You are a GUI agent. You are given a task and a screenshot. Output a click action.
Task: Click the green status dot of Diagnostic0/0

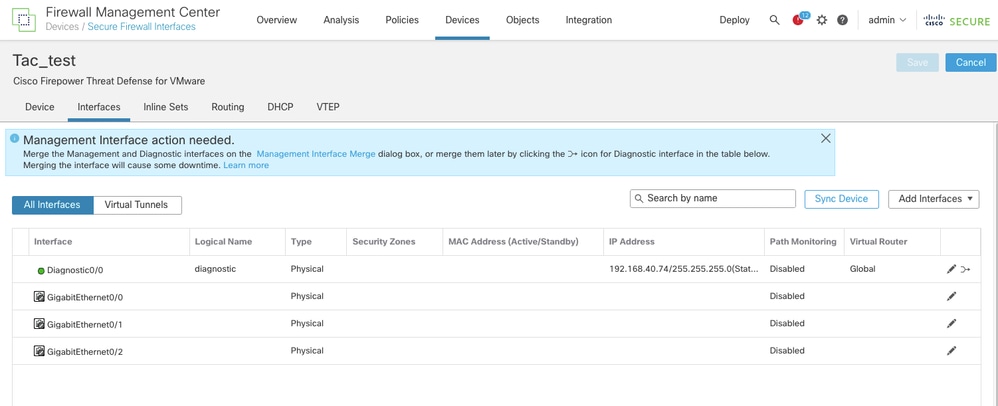[41, 270]
